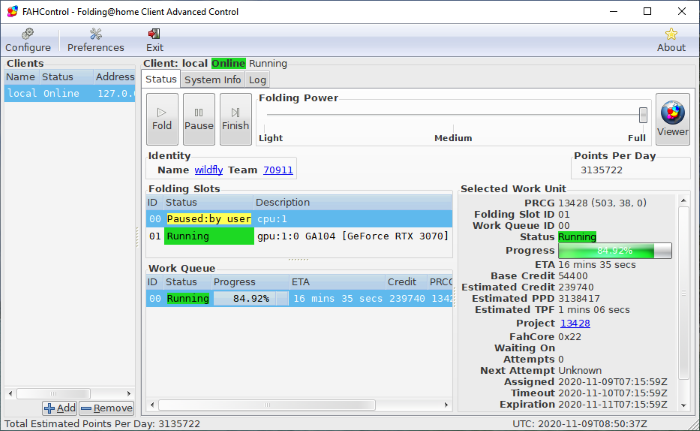700x431 pixels.
Task: Click the FAHControl title bar app icon
Action: pos(12,12)
